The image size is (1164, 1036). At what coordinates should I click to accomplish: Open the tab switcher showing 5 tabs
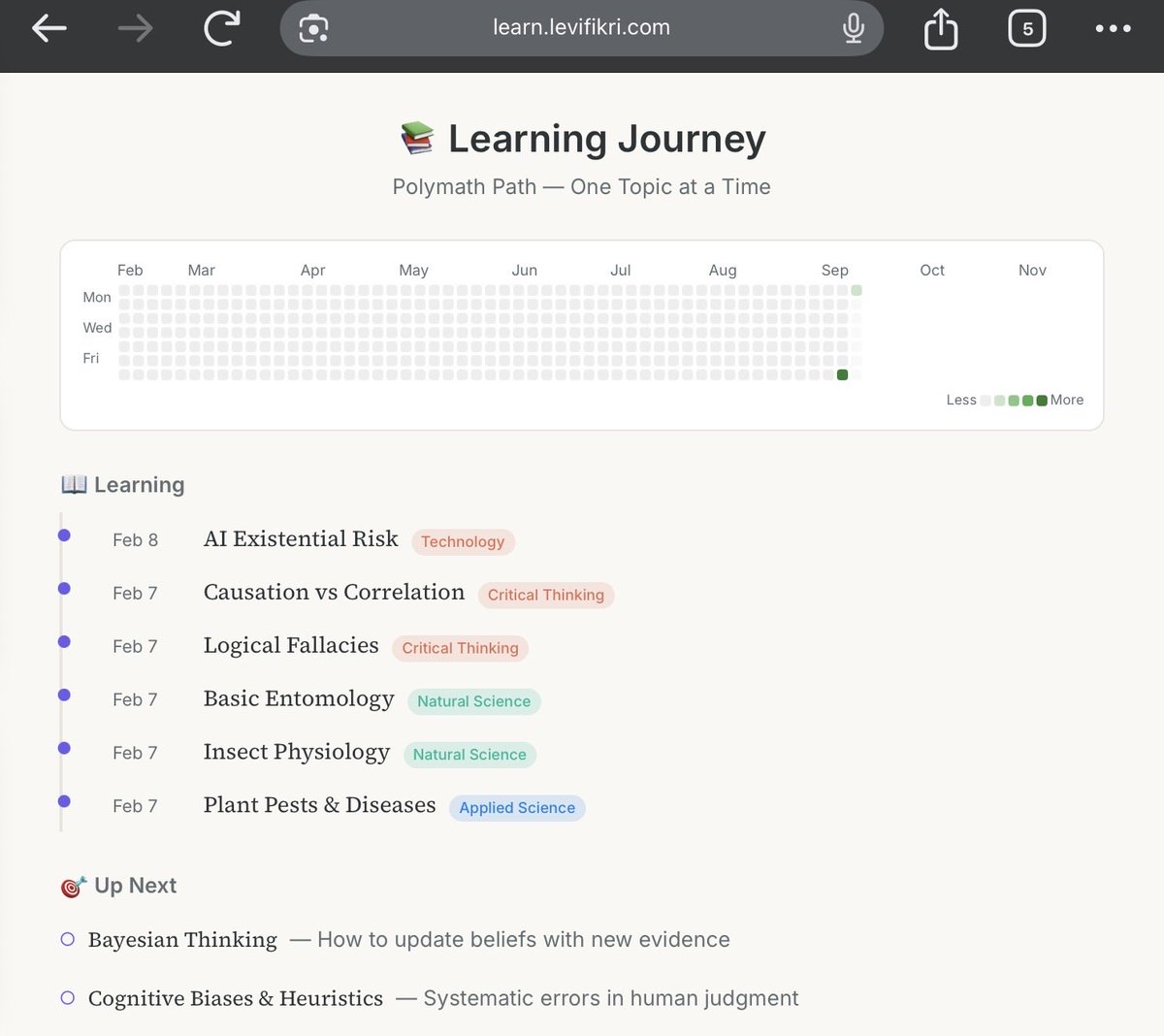coord(1027,28)
